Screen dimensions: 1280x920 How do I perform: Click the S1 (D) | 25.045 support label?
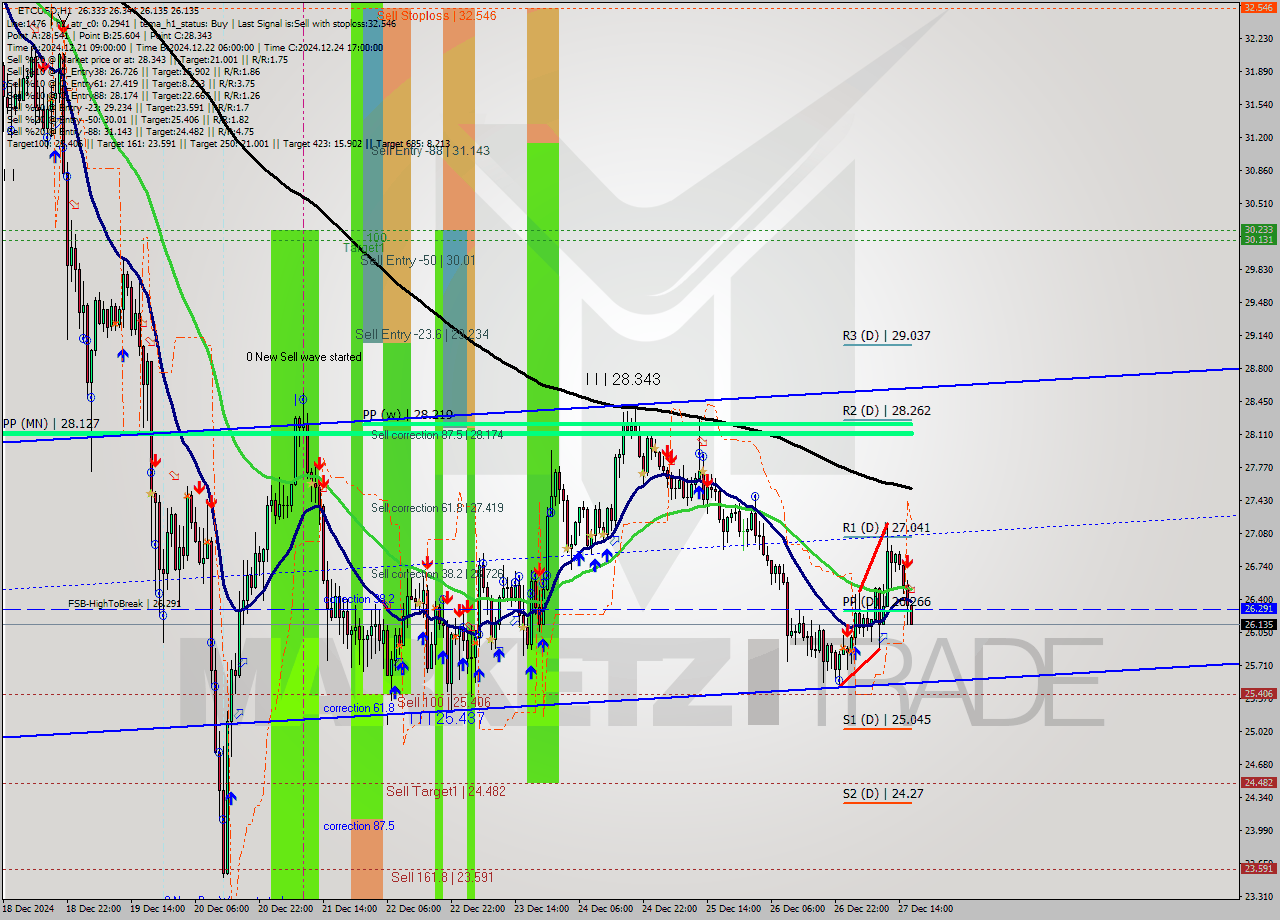886,719
